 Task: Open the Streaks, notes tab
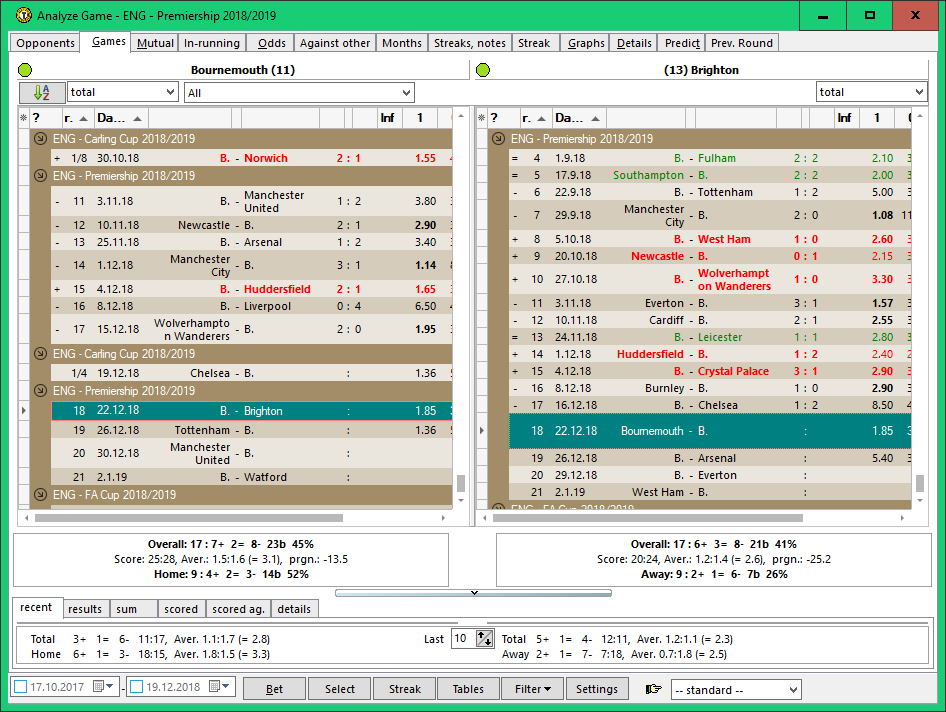click(x=469, y=43)
